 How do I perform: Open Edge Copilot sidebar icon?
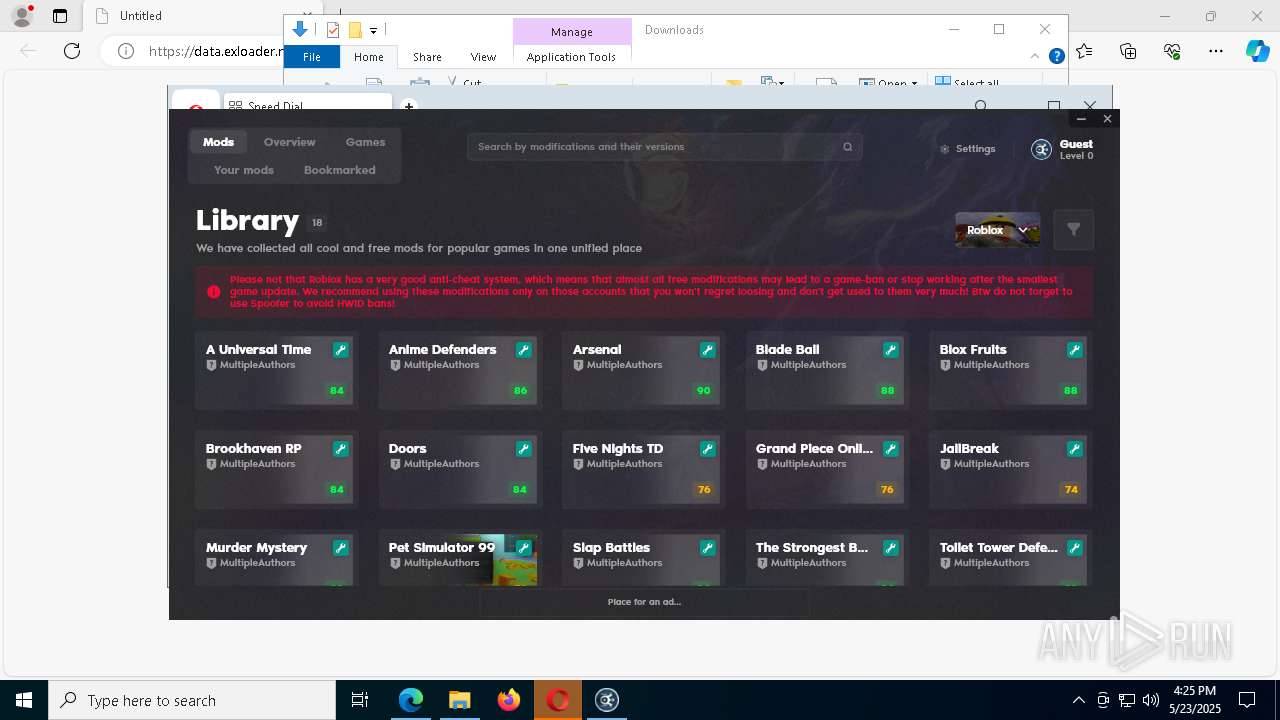(x=1257, y=51)
